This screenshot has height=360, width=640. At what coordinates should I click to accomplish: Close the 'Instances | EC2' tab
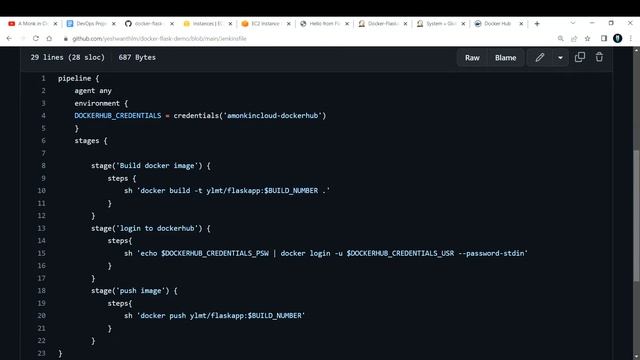click(x=230, y=24)
